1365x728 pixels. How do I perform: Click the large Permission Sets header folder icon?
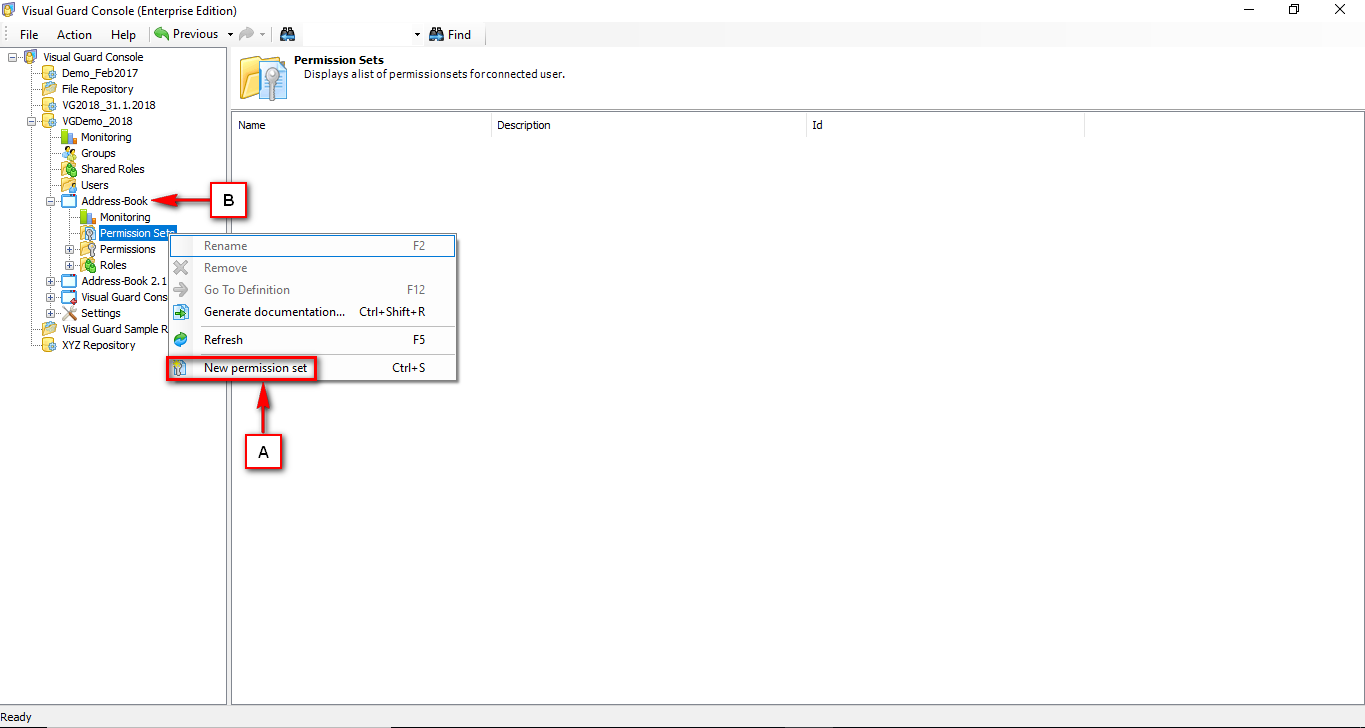pos(264,76)
